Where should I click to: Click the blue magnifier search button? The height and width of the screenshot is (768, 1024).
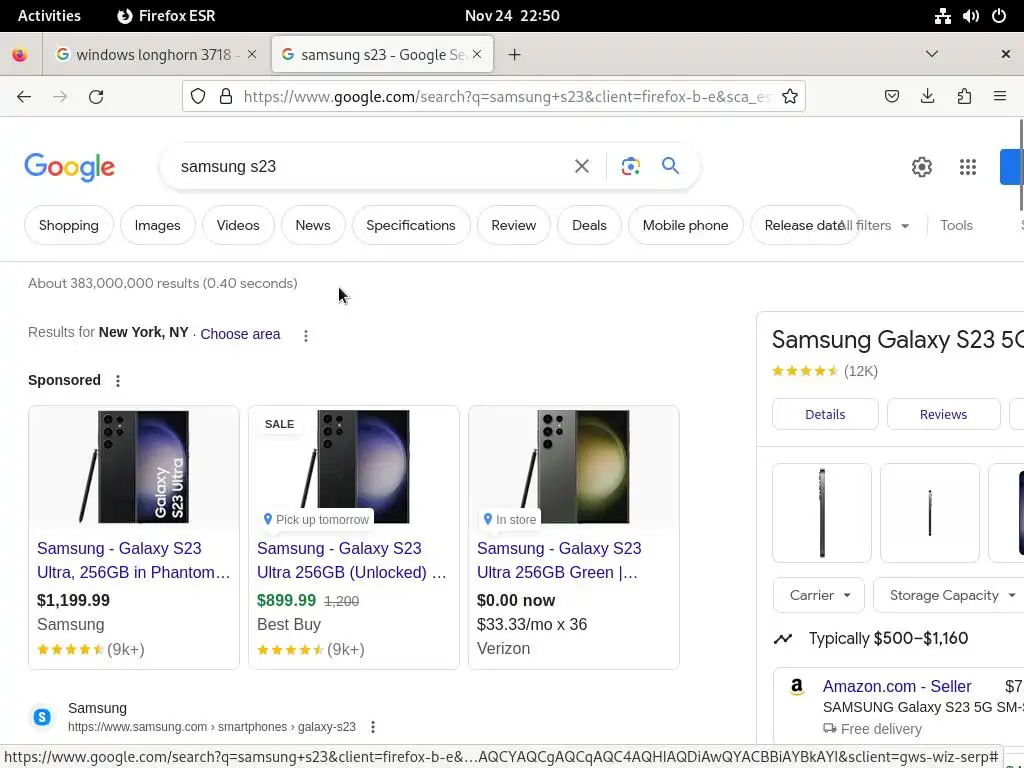click(670, 166)
